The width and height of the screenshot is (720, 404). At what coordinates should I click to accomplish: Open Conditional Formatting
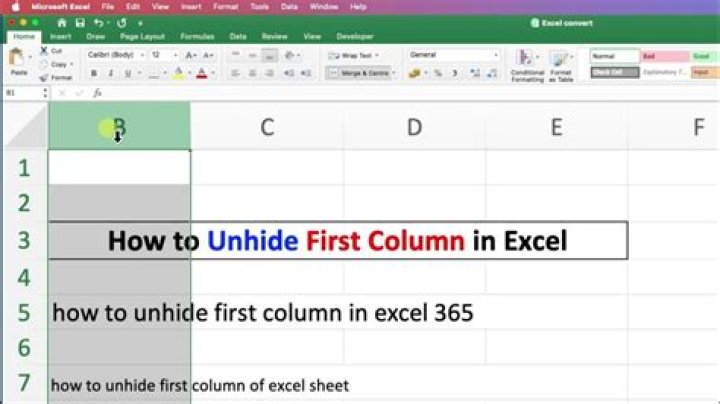[x=527, y=64]
